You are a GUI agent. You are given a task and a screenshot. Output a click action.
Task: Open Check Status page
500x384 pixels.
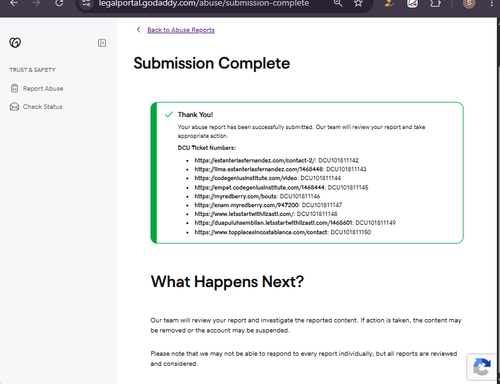42,107
